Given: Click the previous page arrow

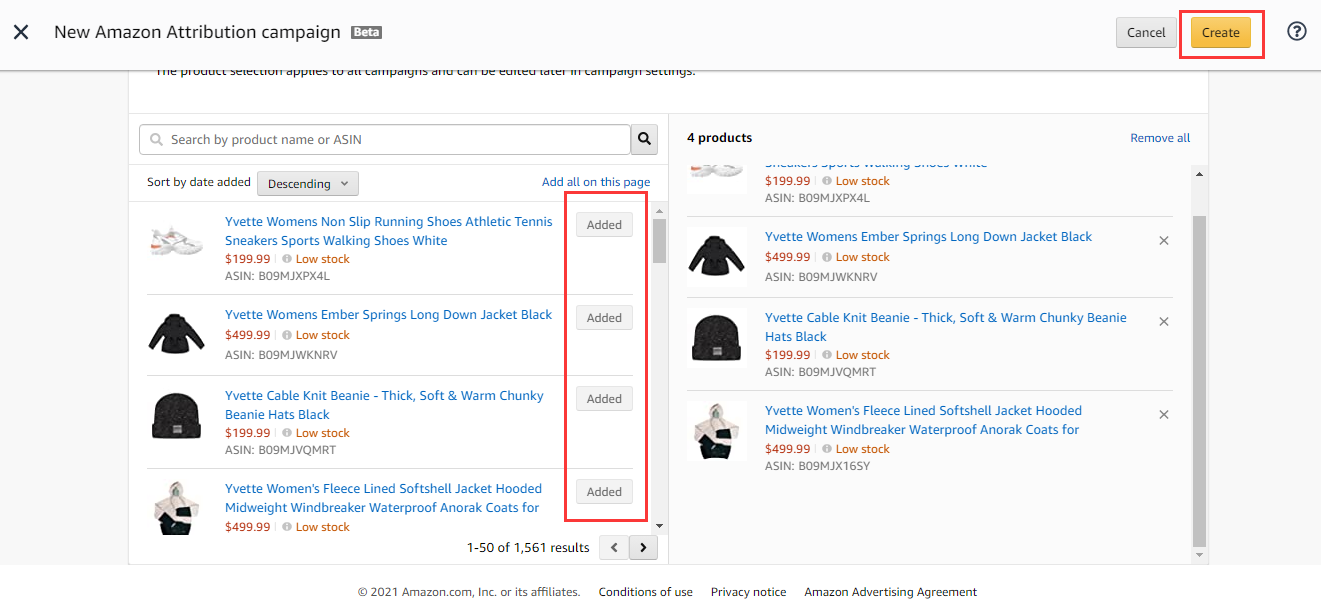Looking at the screenshot, I should [612, 547].
